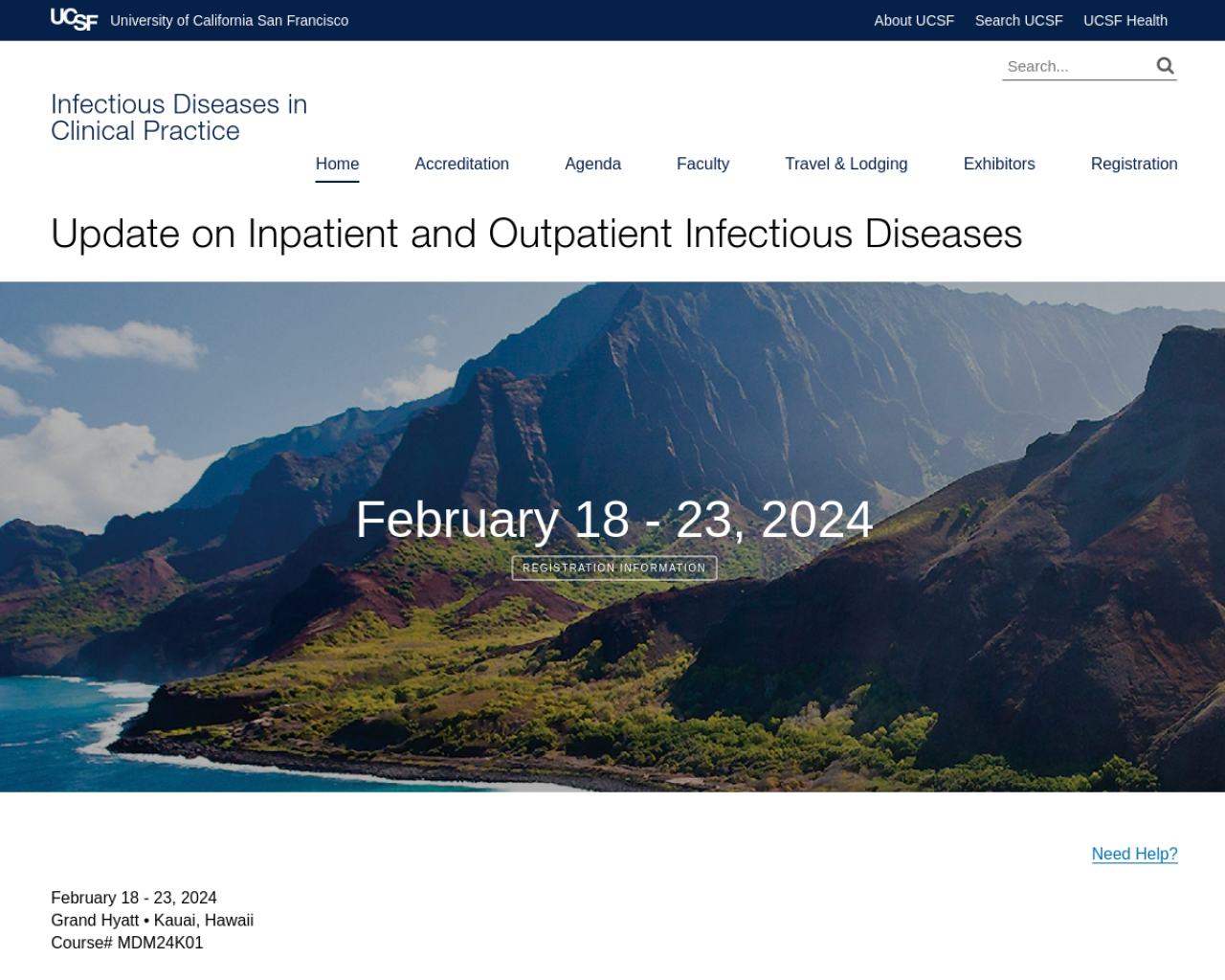This screenshot has width=1225, height=980.
Task: Open University of California San Francisco link
Action: coord(230,20)
